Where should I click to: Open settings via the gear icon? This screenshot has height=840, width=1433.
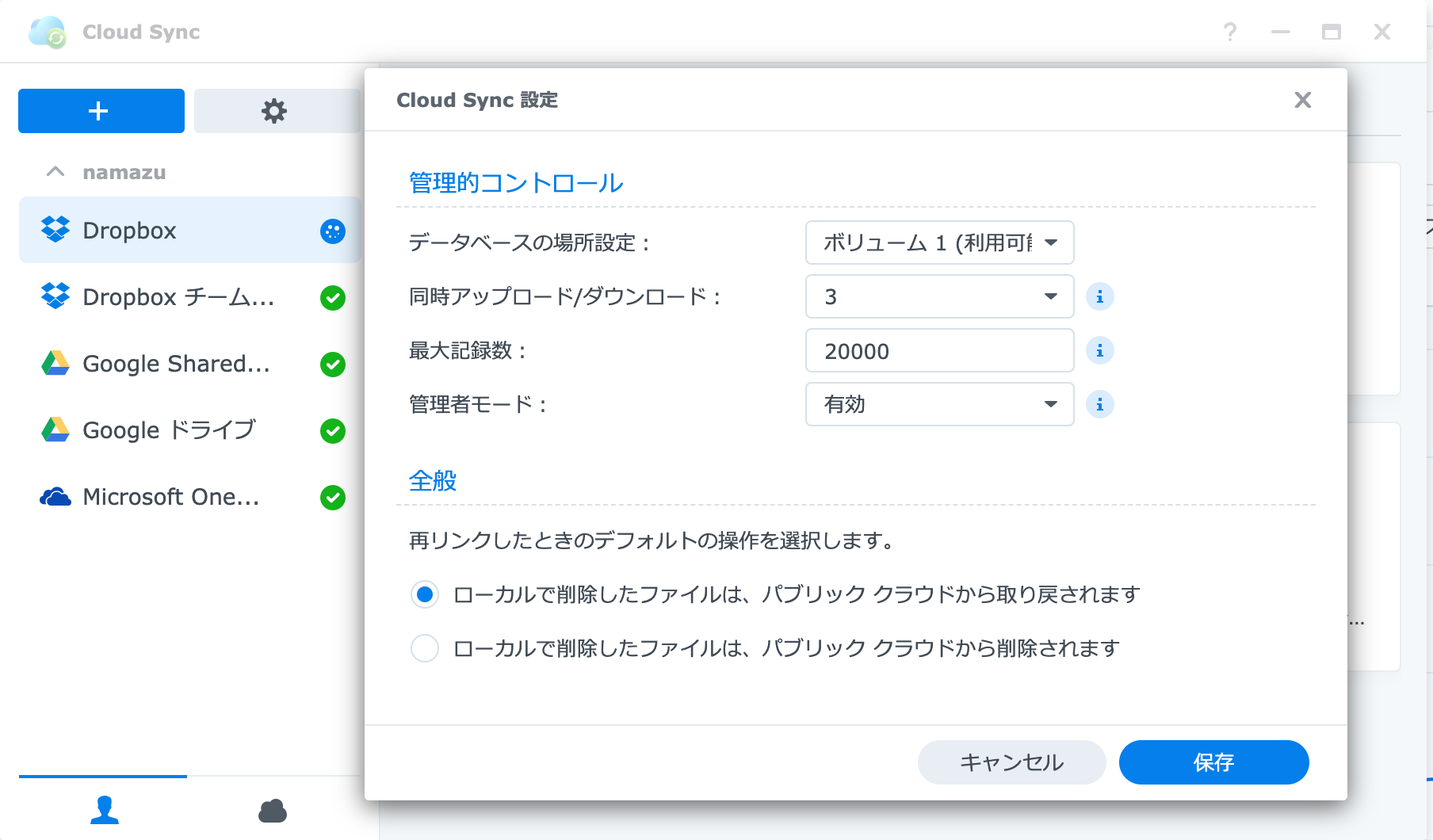click(274, 111)
